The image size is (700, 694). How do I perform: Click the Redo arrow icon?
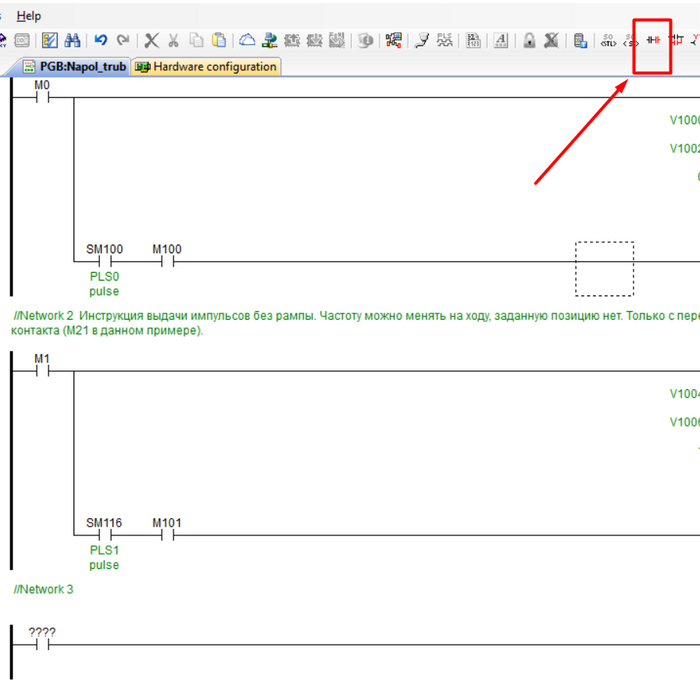[x=123, y=41]
